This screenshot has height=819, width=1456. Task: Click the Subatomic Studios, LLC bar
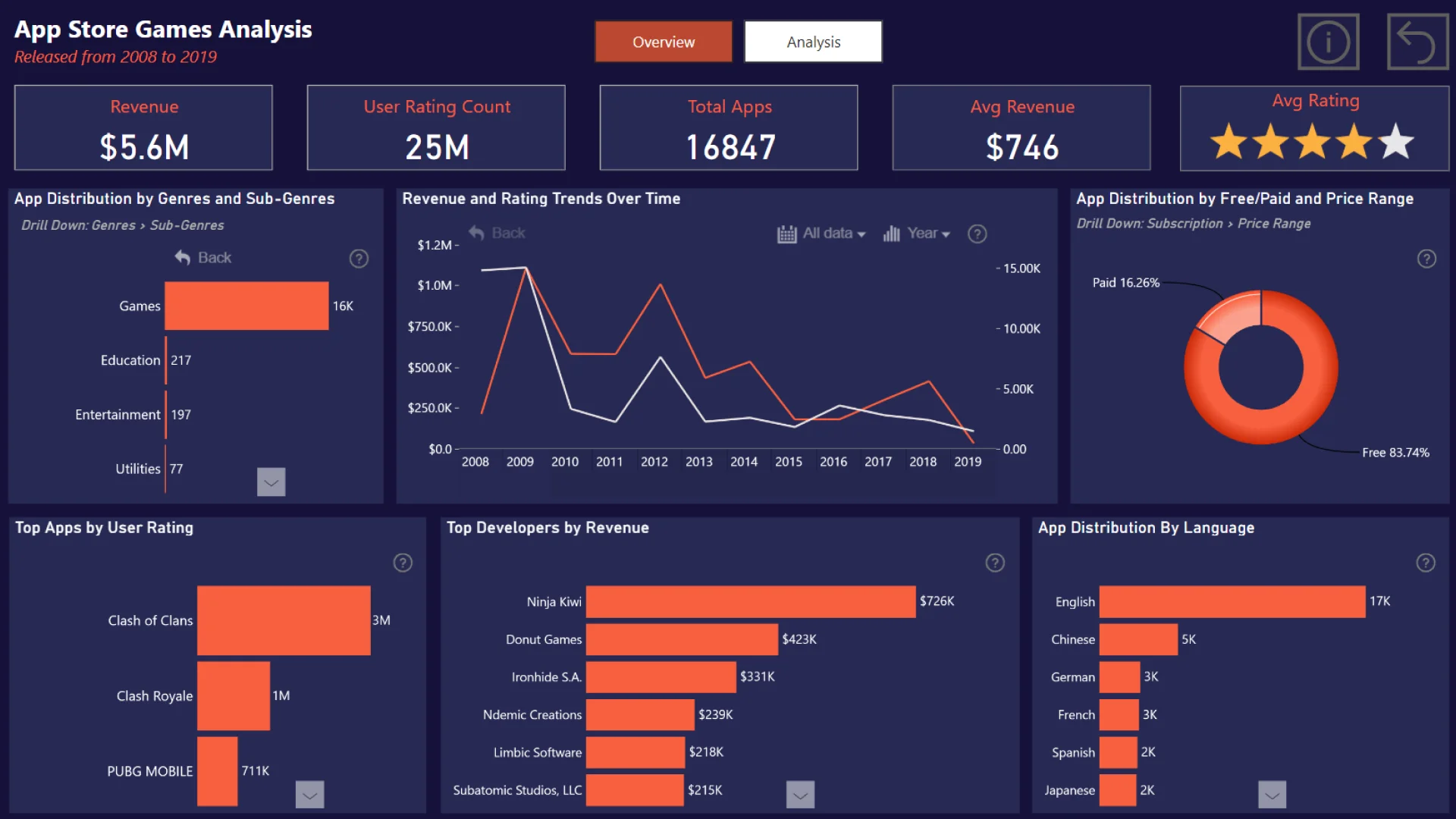pyautogui.click(x=635, y=790)
